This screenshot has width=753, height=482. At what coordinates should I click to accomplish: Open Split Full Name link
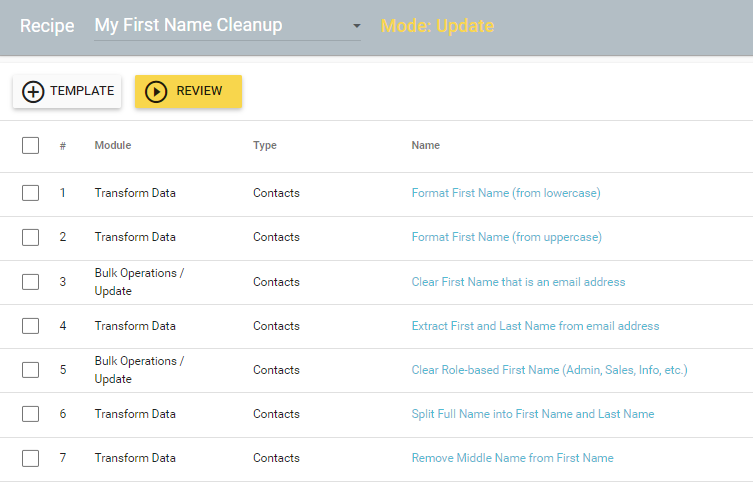coord(532,414)
